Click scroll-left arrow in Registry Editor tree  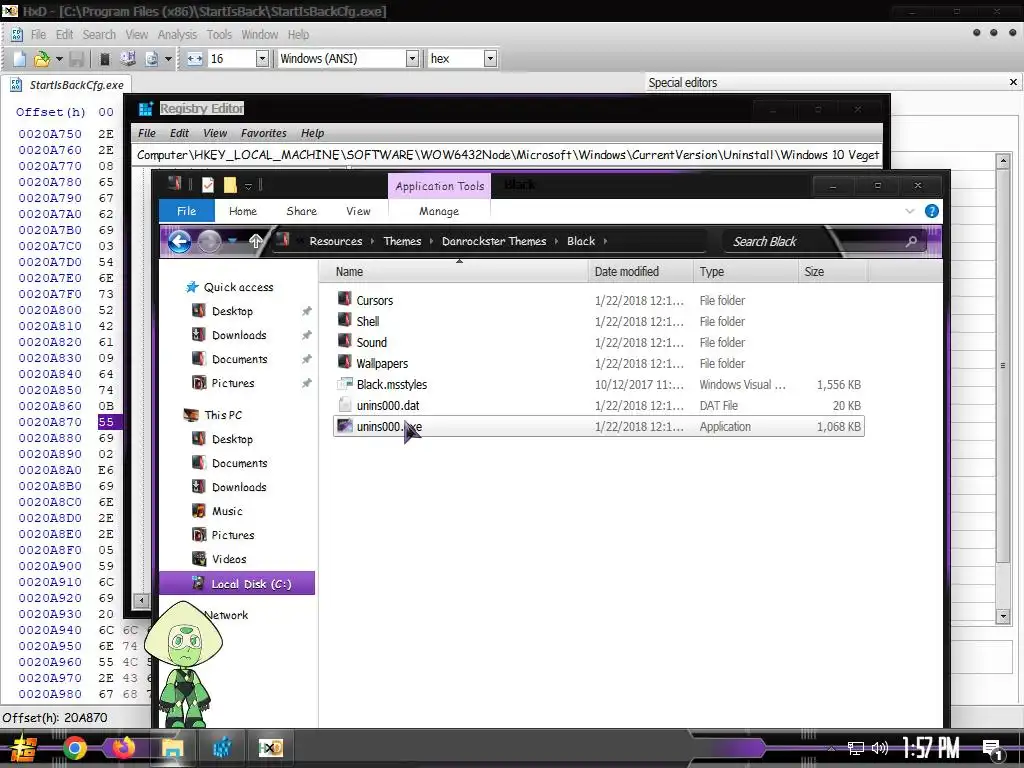pos(141,600)
